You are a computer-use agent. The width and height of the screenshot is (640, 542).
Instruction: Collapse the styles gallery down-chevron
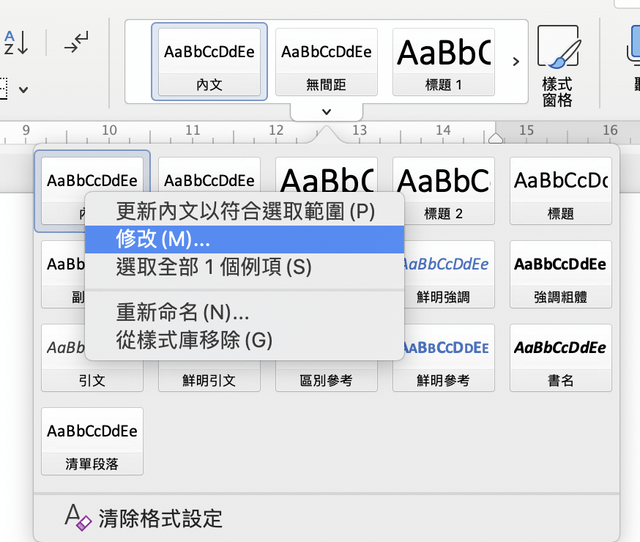click(326, 111)
